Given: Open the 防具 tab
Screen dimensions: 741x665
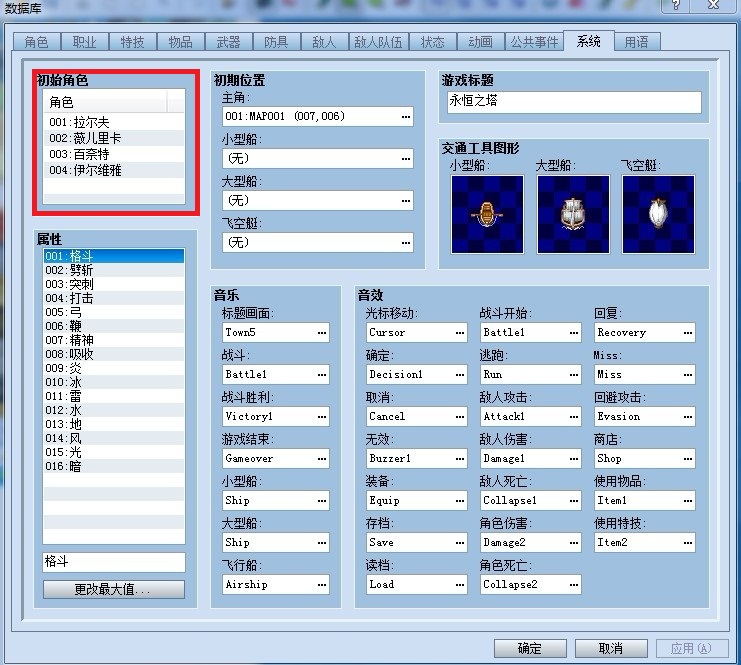Looking at the screenshot, I should [276, 42].
